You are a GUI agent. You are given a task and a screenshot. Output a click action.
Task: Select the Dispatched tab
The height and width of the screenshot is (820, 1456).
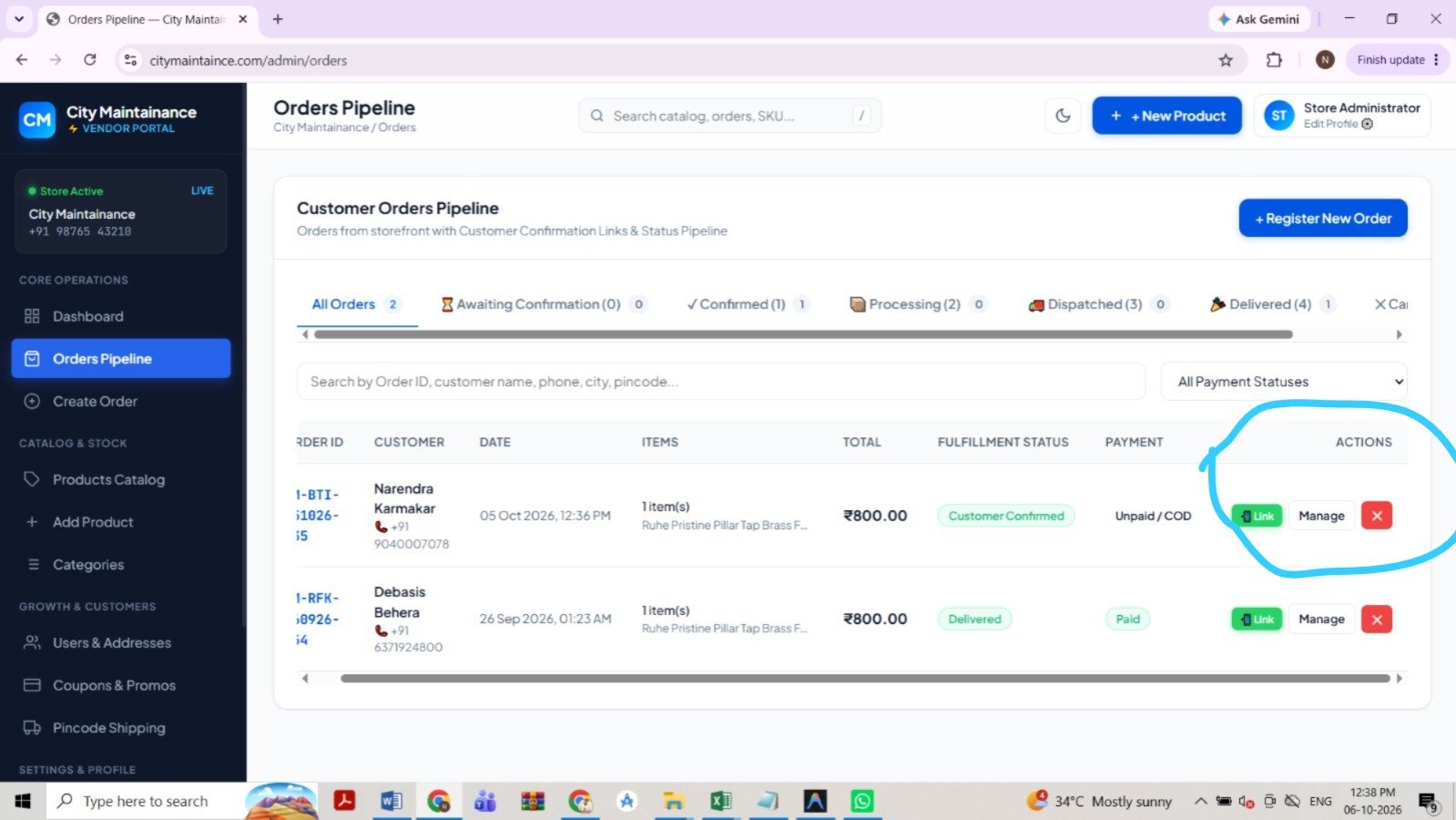[x=1098, y=304]
